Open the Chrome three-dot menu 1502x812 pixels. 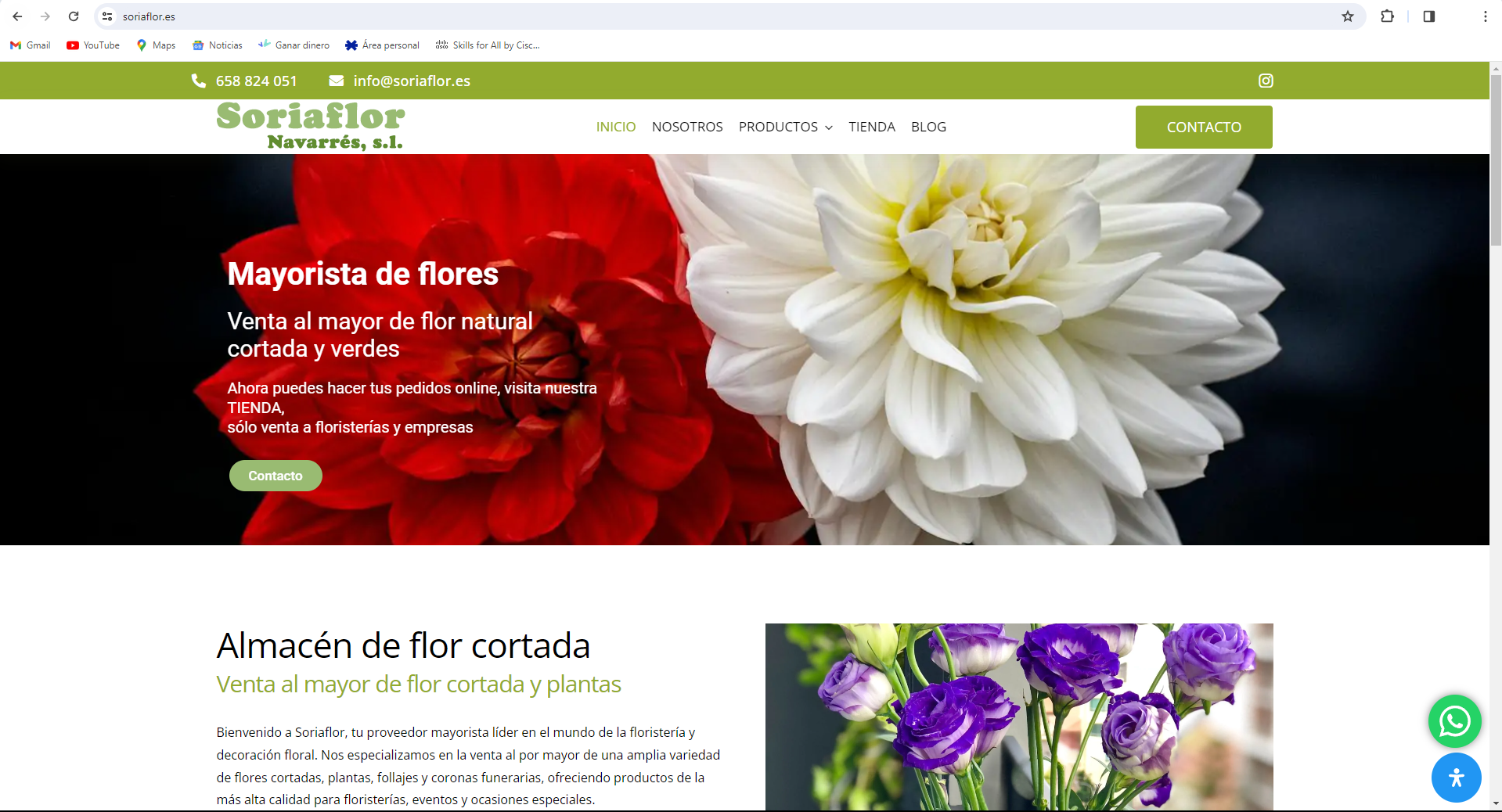tap(1485, 16)
